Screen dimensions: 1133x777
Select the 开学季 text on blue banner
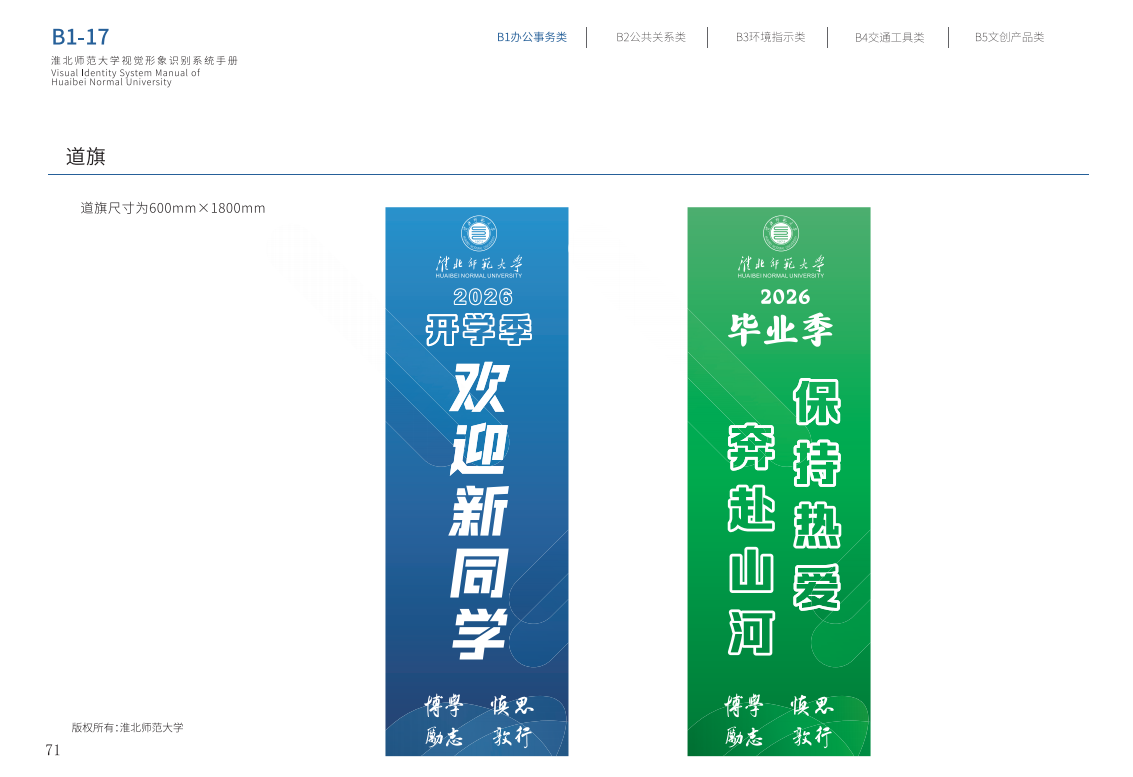[x=478, y=330]
